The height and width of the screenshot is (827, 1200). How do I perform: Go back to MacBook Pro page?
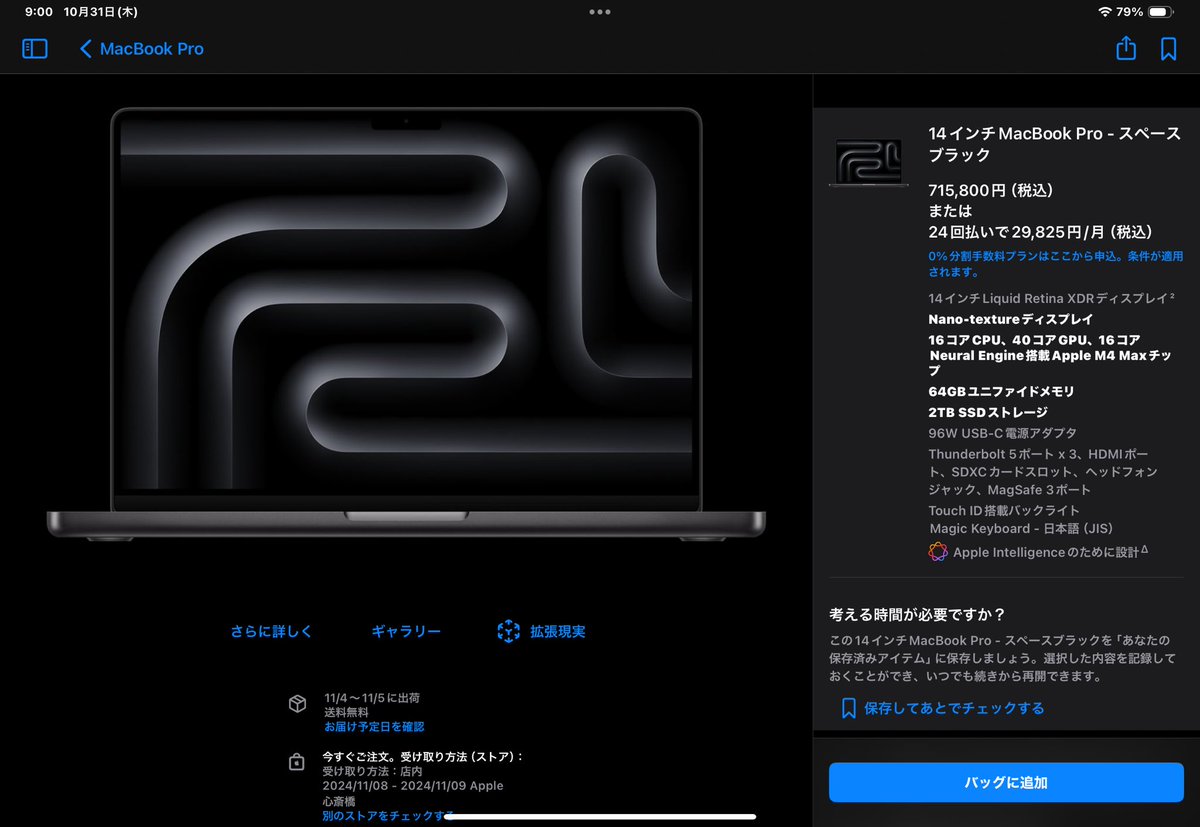tap(141, 48)
